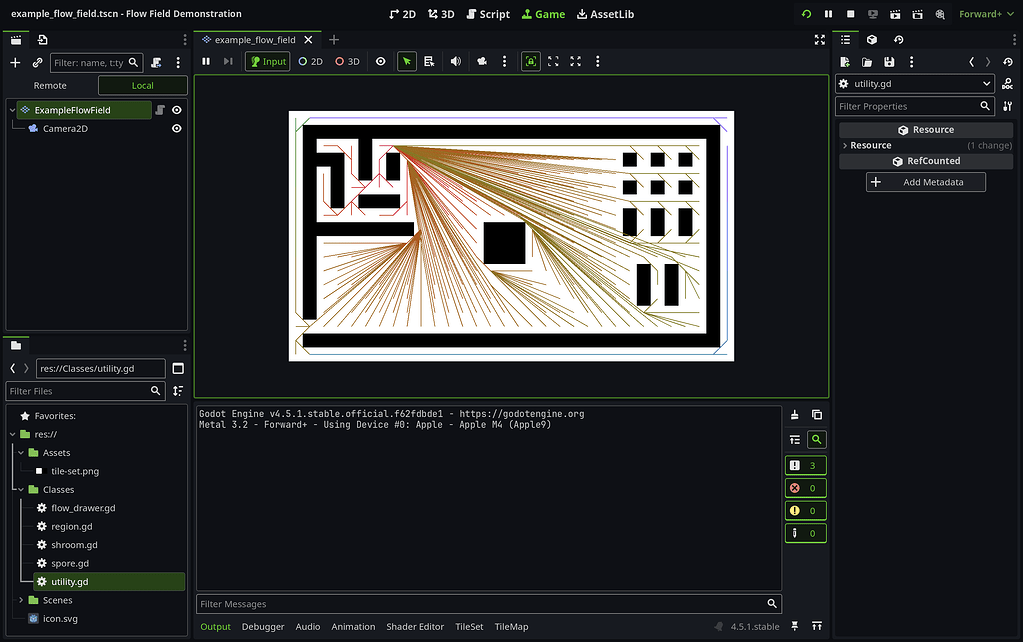Click the scene tree filter field
Image resolution: width=1023 pixels, height=642 pixels.
[x=97, y=63]
